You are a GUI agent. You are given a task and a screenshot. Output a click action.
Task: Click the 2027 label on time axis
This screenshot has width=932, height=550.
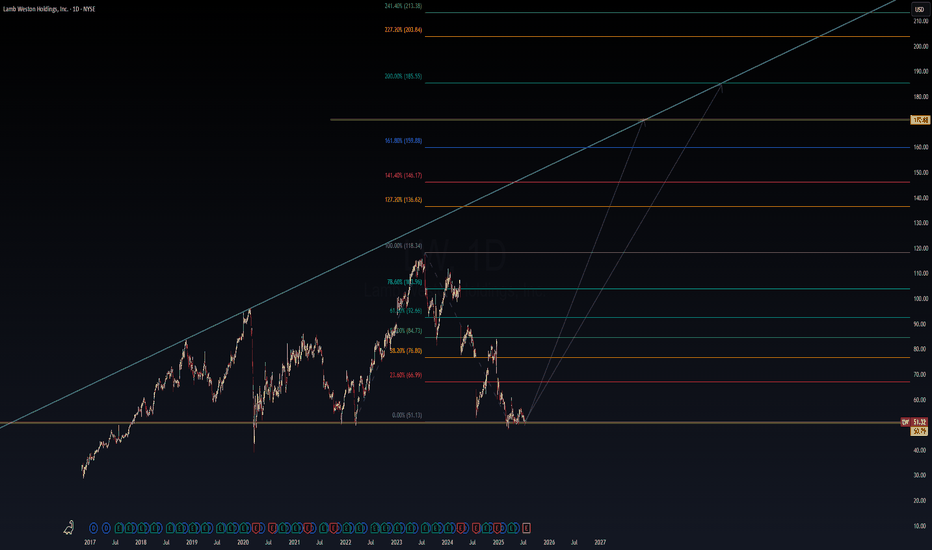(600, 542)
